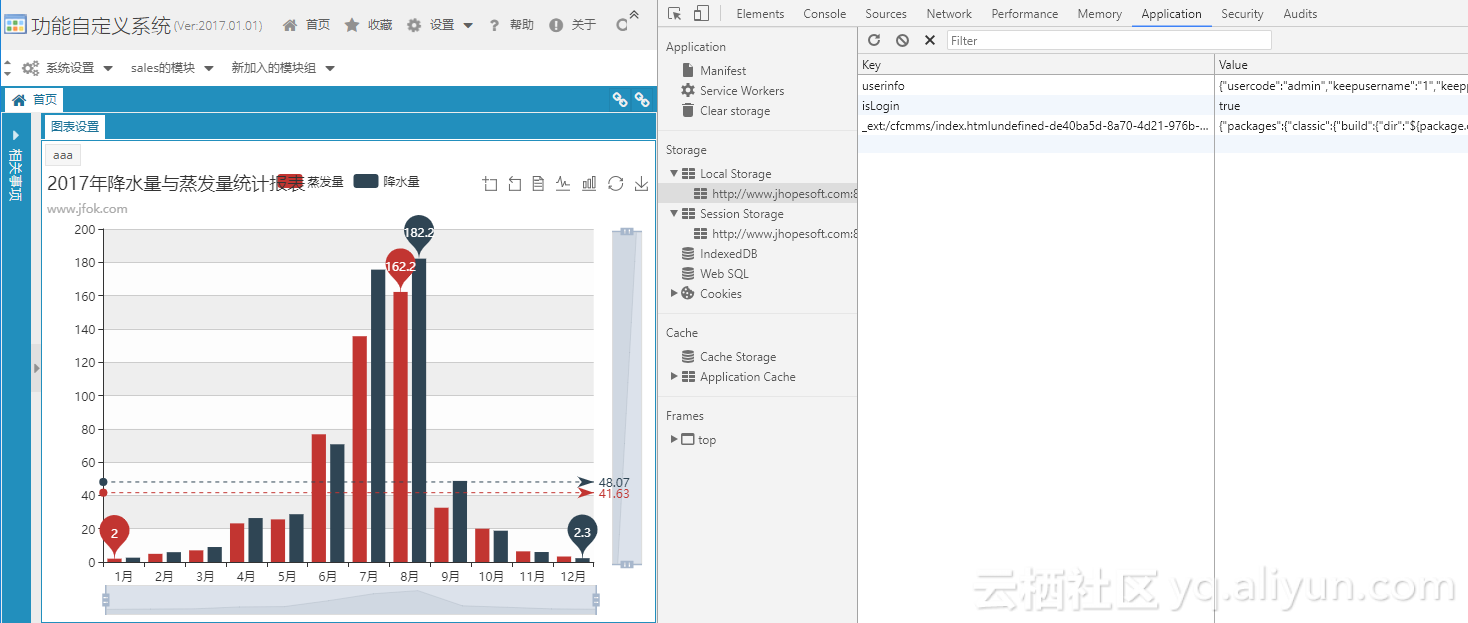The width and height of the screenshot is (1468, 623).
Task: Open the 系统设置 menu dropdown
Action: pos(68,68)
